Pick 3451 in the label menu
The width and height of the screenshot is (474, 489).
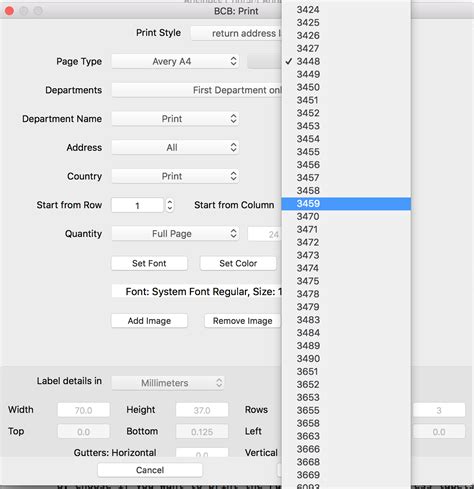point(346,100)
